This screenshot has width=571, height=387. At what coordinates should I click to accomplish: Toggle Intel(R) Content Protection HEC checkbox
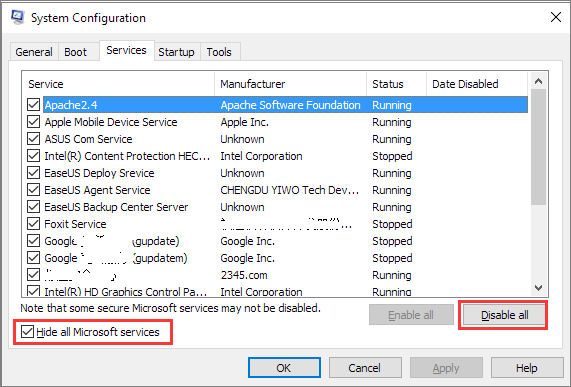point(34,156)
